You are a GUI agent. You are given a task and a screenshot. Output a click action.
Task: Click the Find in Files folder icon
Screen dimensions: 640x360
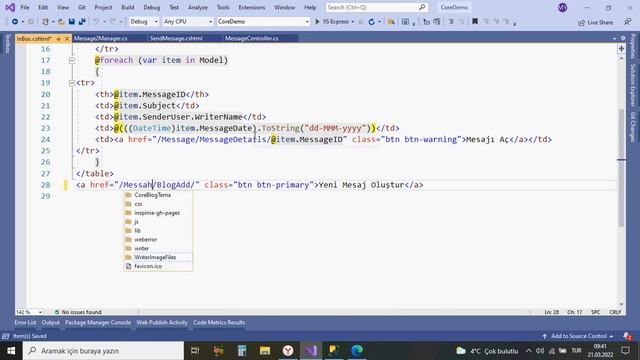pyautogui.click(x=391, y=22)
